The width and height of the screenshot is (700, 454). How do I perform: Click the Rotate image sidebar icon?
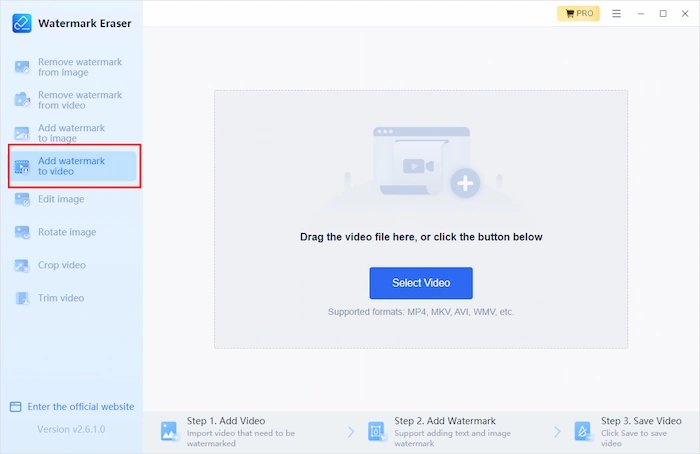[x=22, y=233]
